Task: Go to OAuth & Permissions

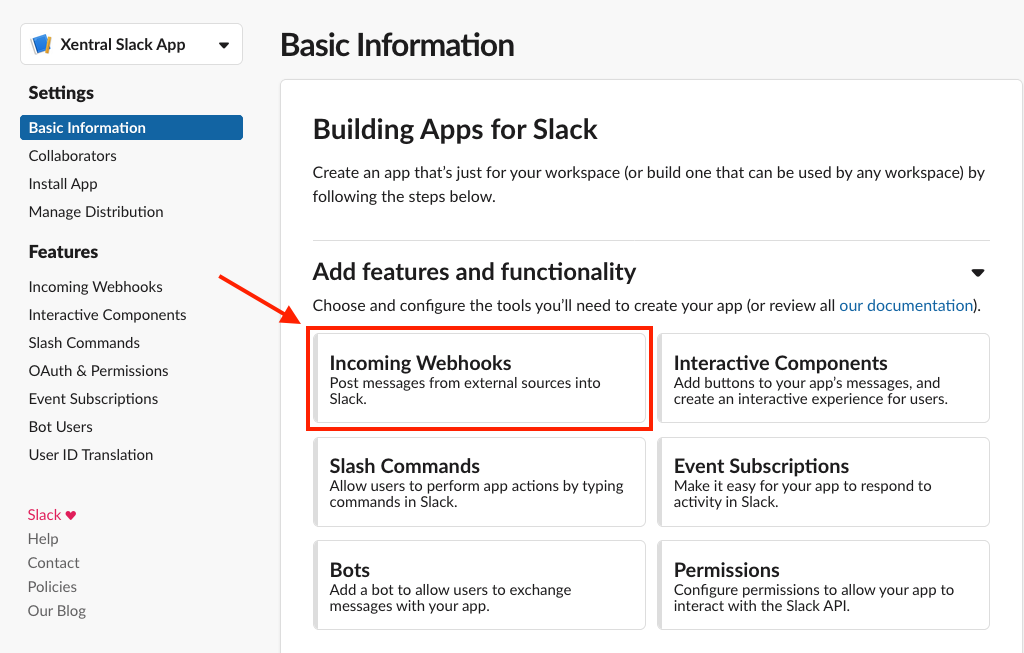Action: (x=98, y=371)
